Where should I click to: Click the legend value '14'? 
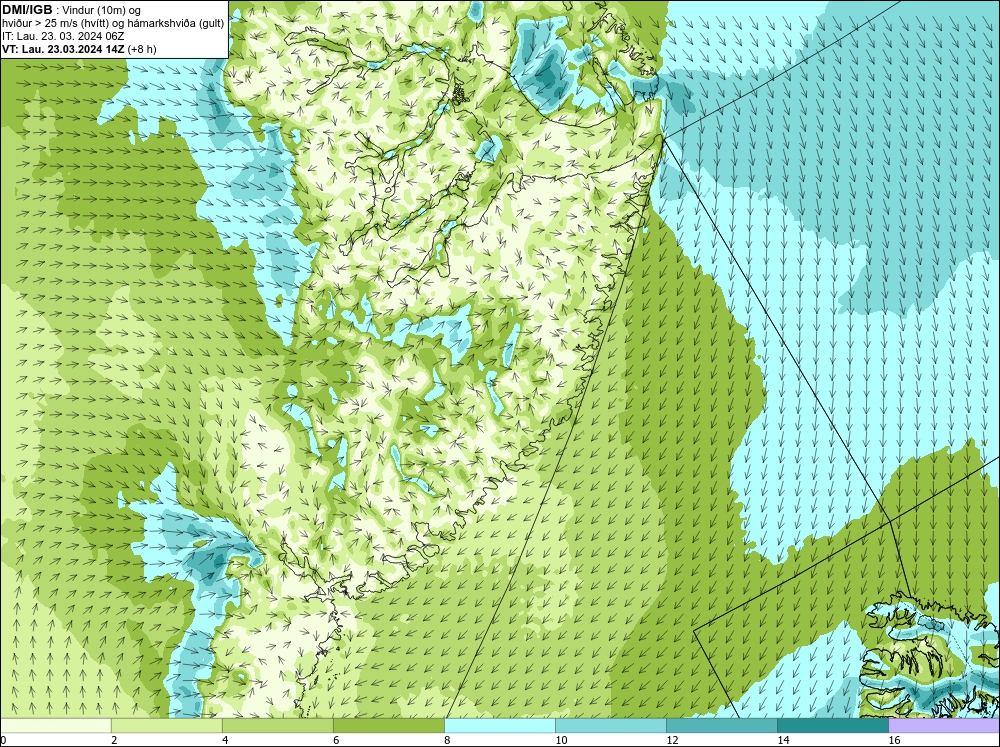coord(783,740)
